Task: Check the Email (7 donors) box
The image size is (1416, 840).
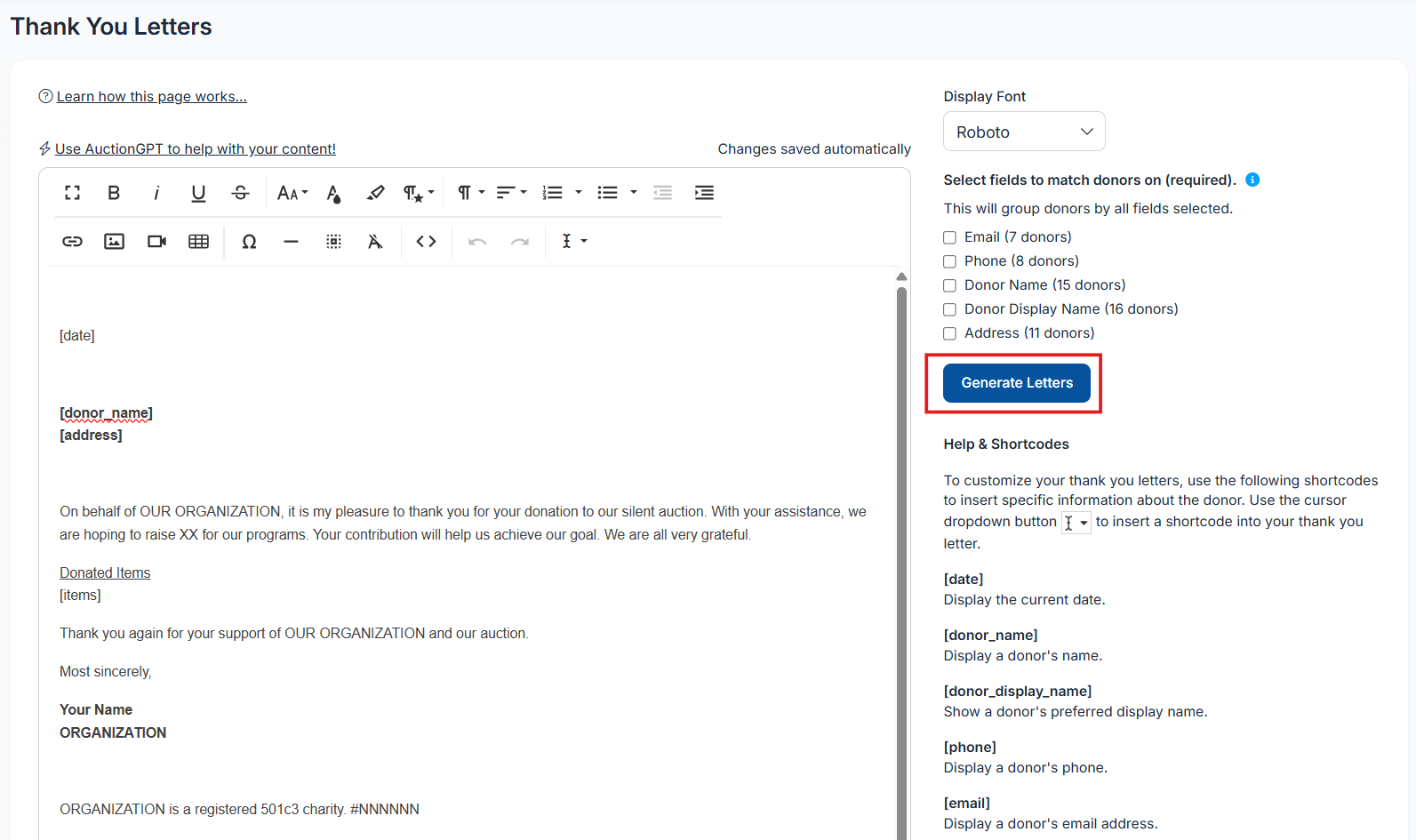Action: click(x=949, y=237)
